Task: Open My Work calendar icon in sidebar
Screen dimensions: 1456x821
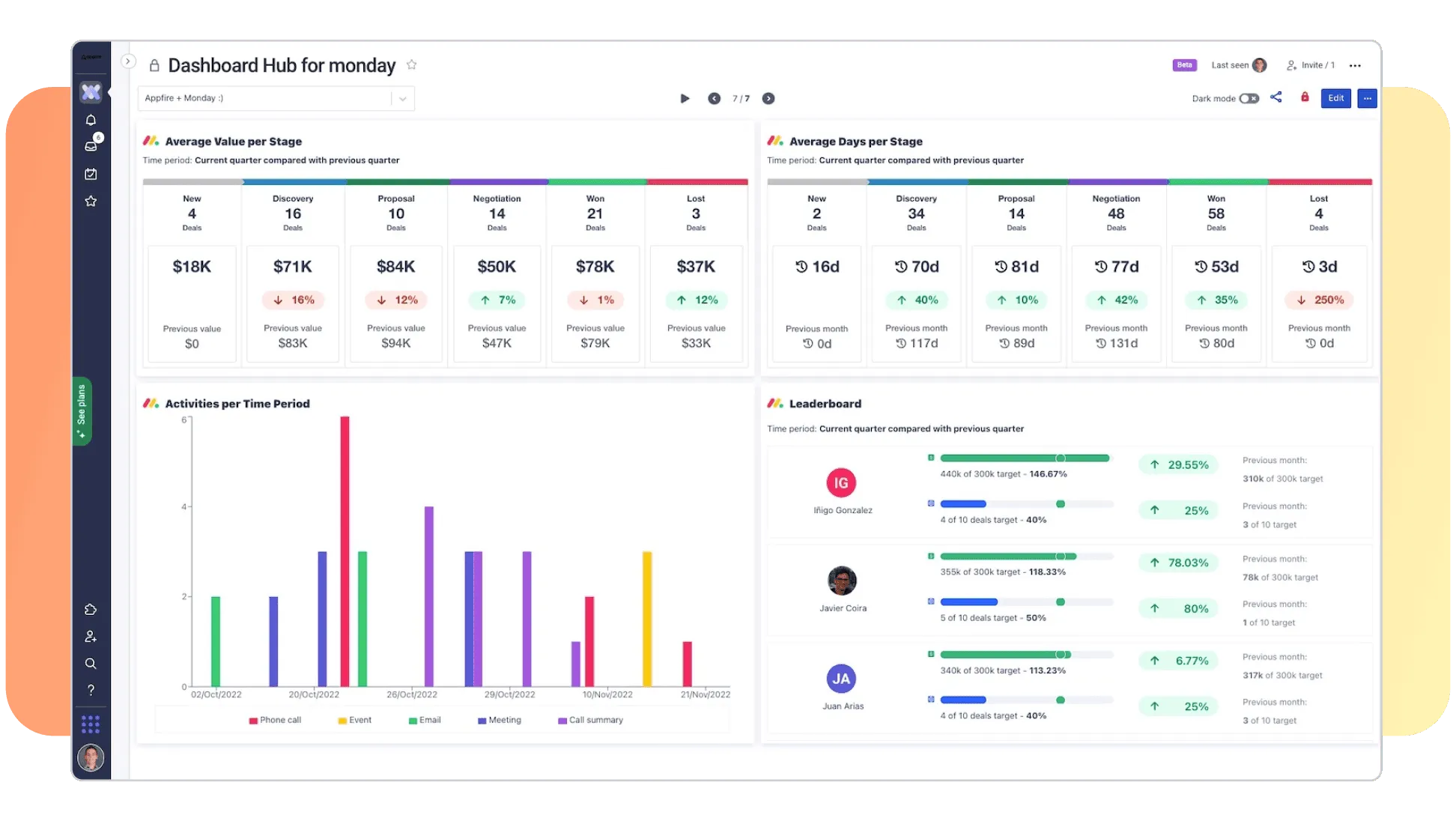Action: (x=91, y=174)
